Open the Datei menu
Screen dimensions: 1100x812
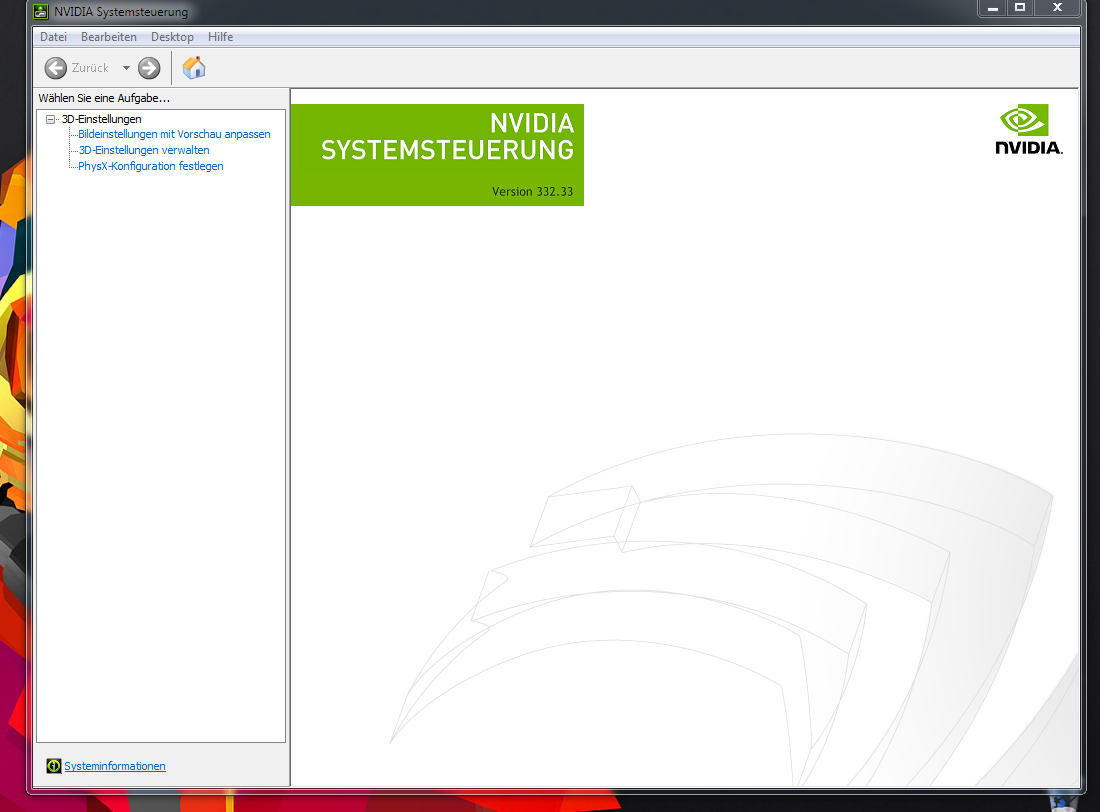[53, 37]
